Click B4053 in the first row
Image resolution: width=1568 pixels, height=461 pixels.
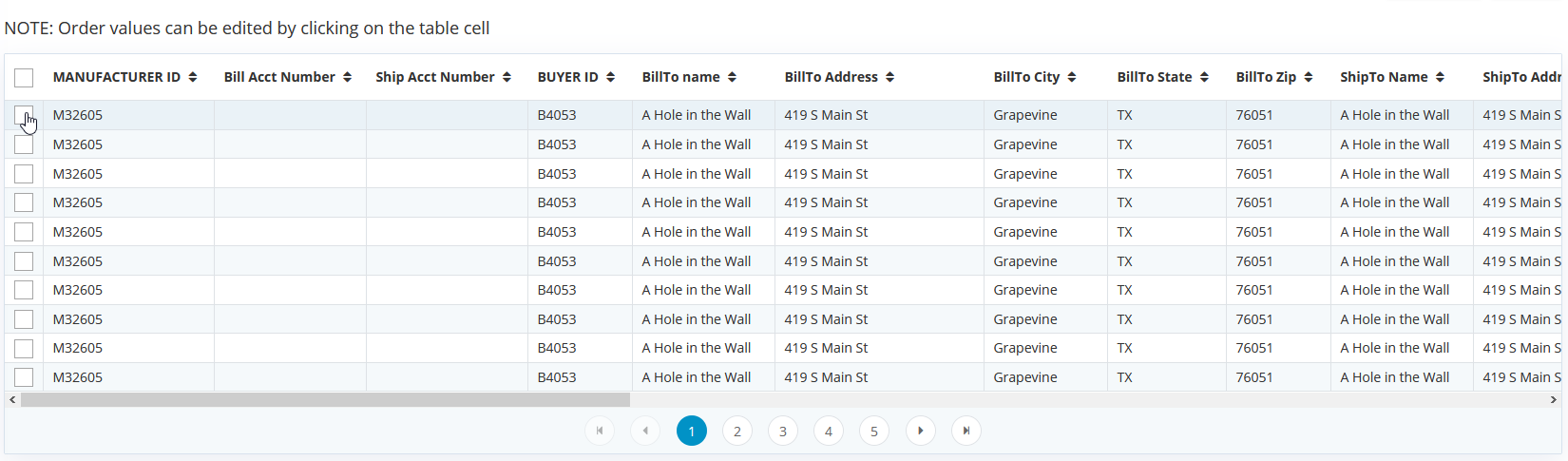click(557, 115)
